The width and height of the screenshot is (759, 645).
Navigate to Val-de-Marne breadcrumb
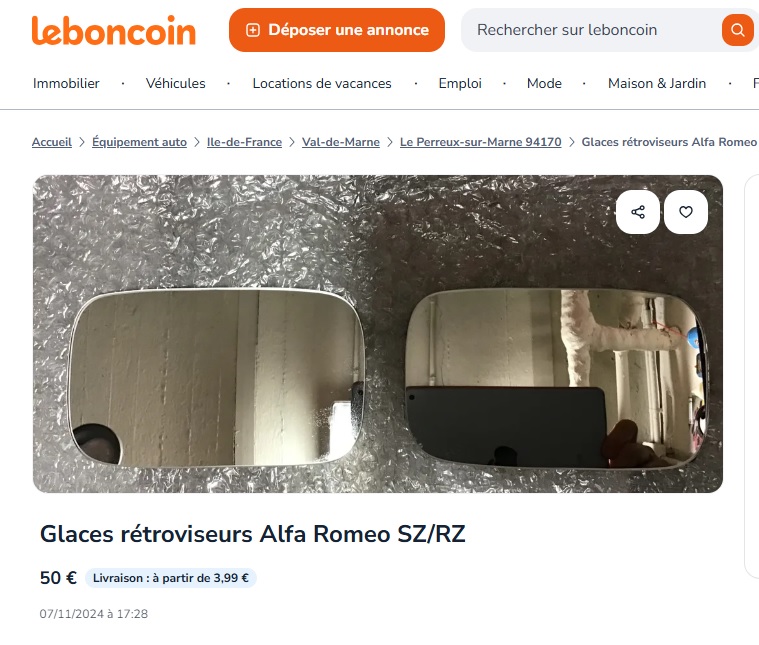coord(341,142)
